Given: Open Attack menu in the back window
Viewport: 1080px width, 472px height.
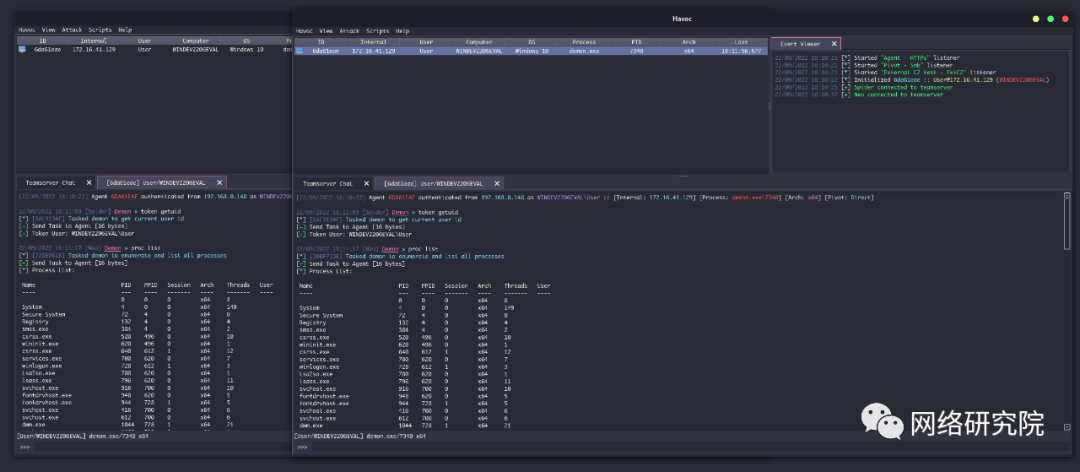Looking at the screenshot, I should (72, 30).
